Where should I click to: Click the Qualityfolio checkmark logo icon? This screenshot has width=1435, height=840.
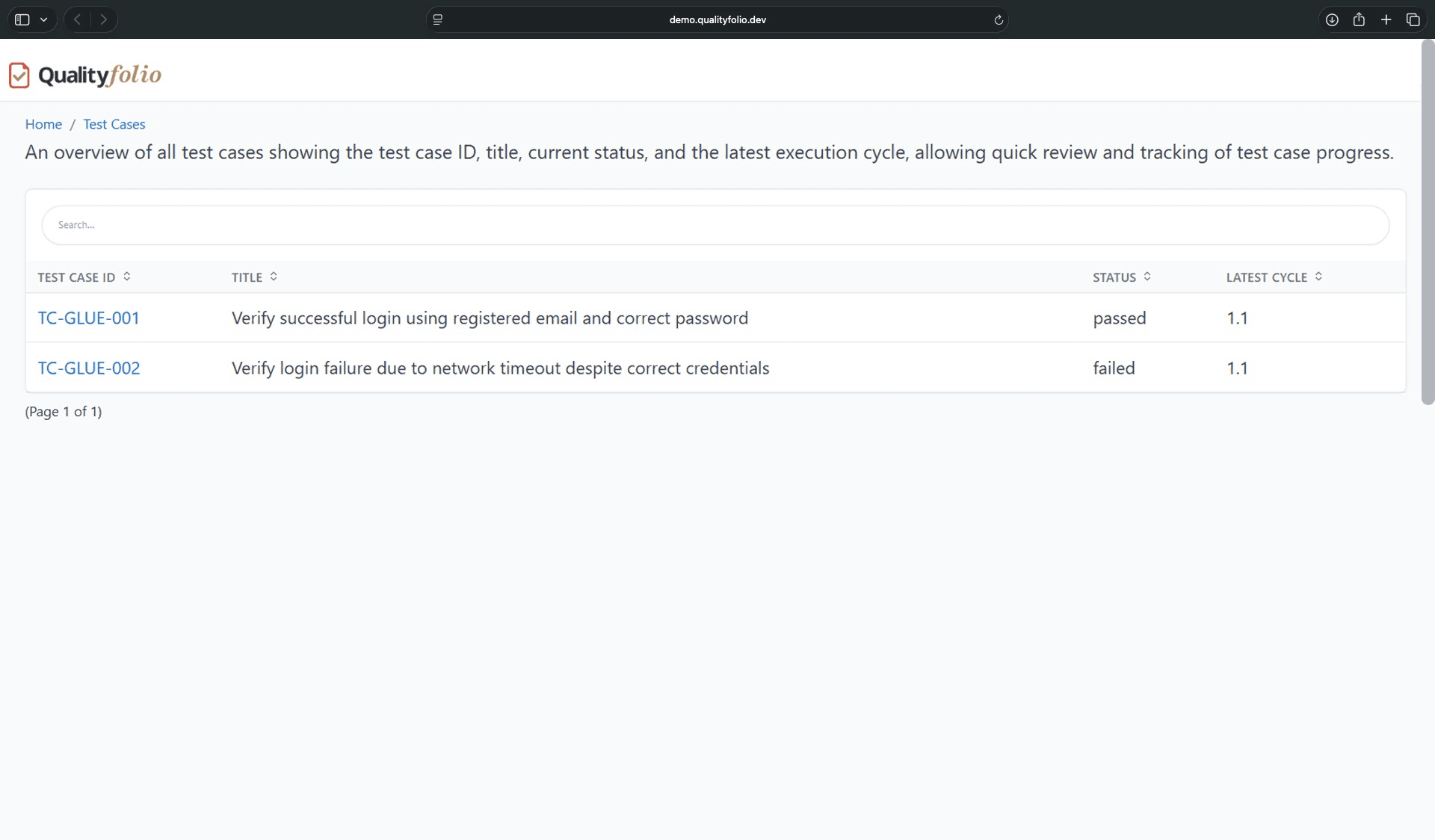(x=19, y=75)
